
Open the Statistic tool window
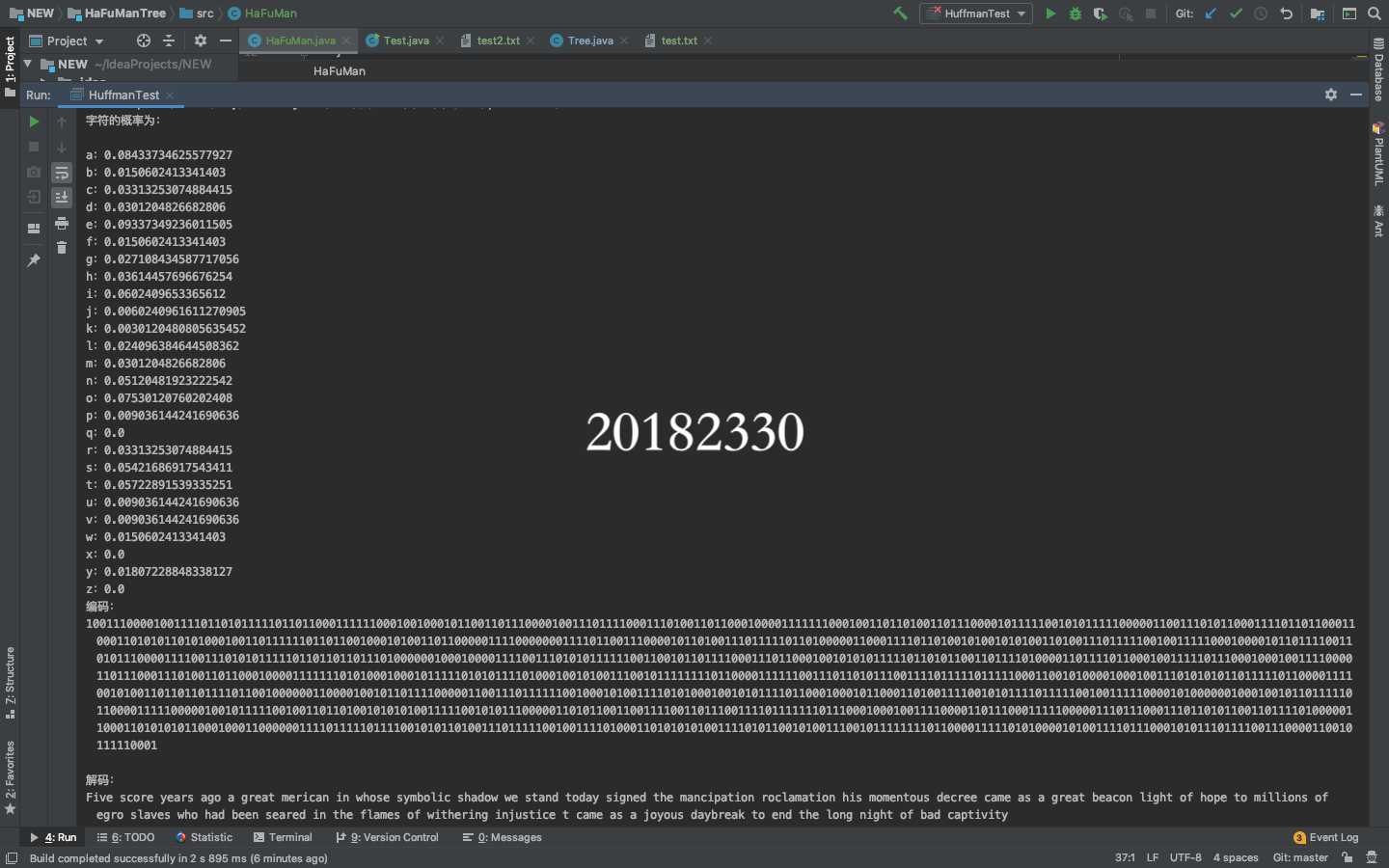point(204,837)
